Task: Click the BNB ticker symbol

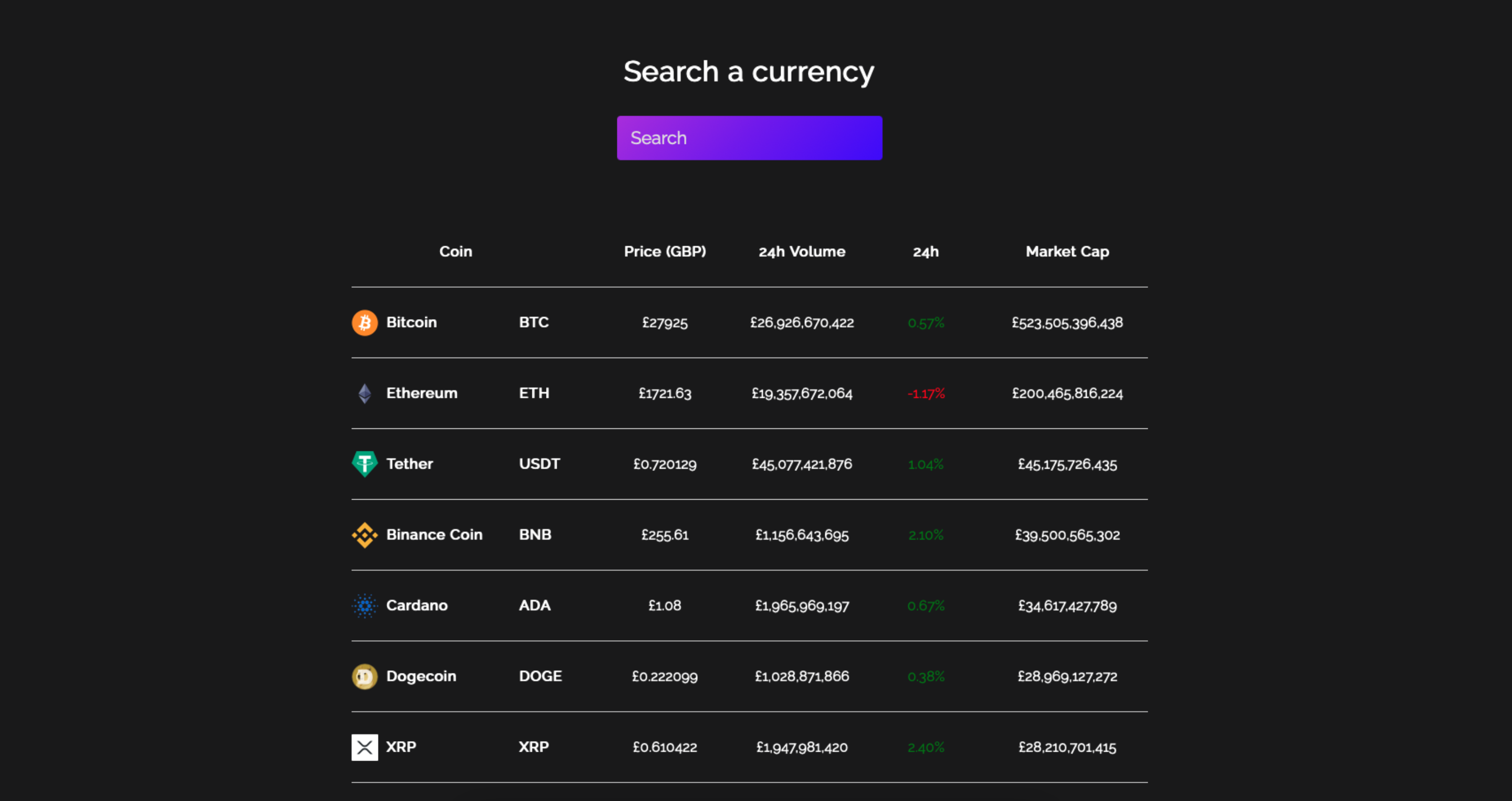Action: [535, 534]
